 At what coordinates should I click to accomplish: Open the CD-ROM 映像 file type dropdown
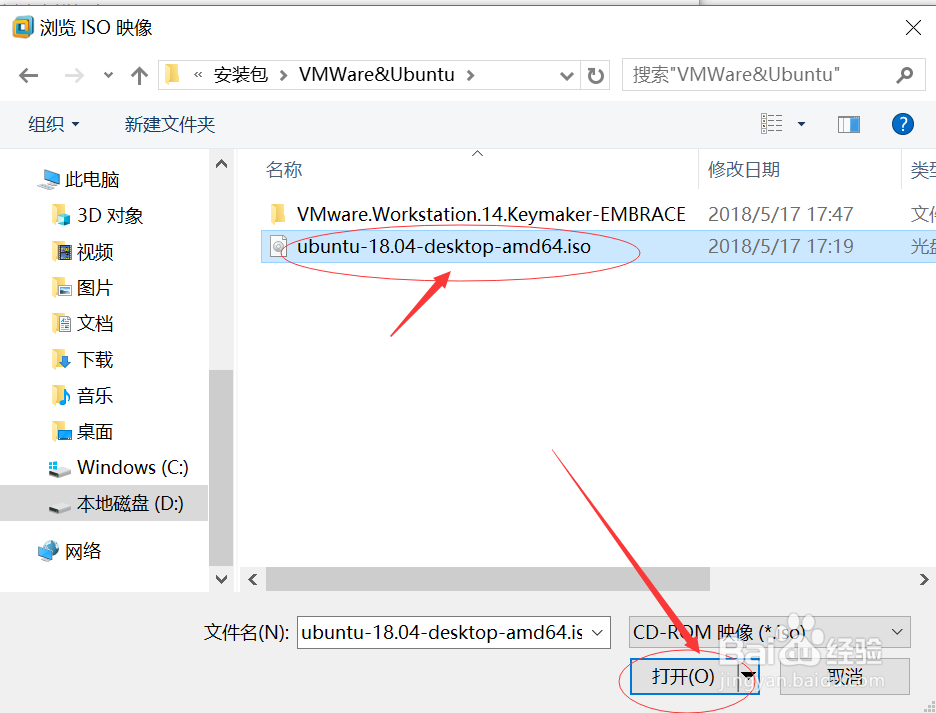click(x=769, y=632)
